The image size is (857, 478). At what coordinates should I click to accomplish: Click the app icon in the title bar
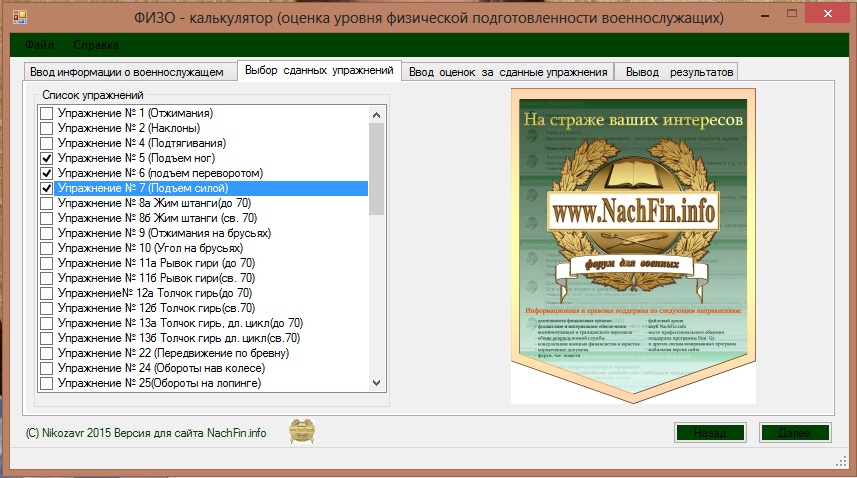pos(20,17)
